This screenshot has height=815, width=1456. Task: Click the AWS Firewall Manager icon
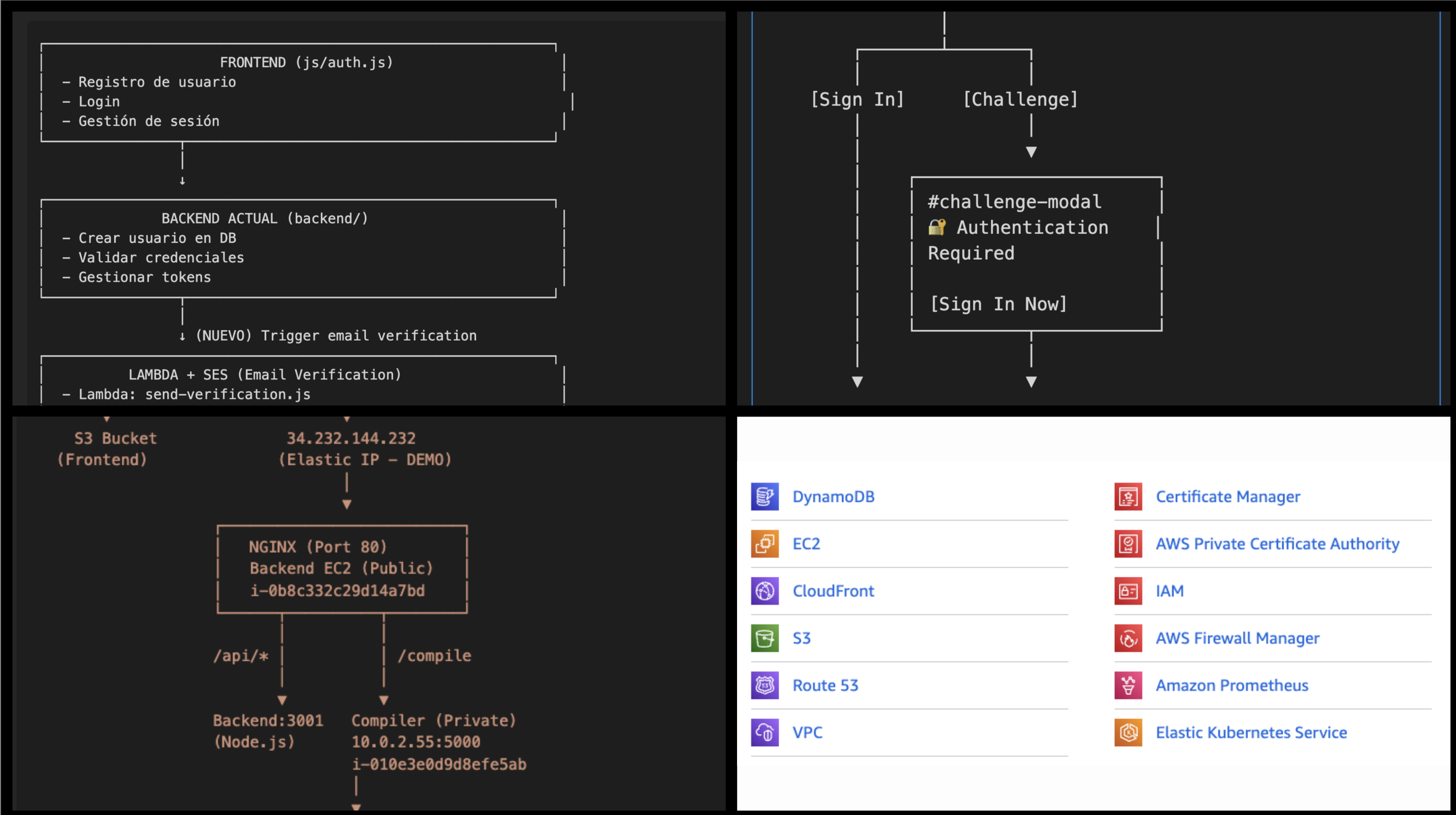(1128, 638)
